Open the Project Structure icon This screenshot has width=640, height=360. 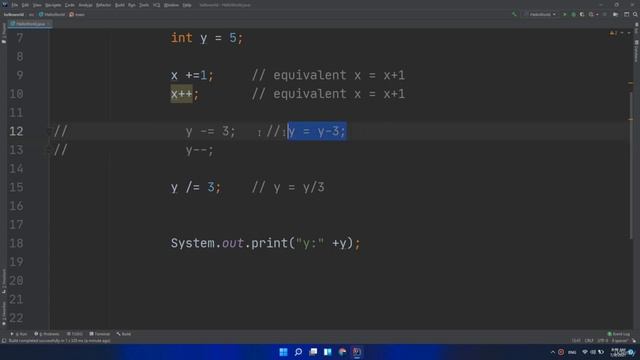(x=616, y=14)
